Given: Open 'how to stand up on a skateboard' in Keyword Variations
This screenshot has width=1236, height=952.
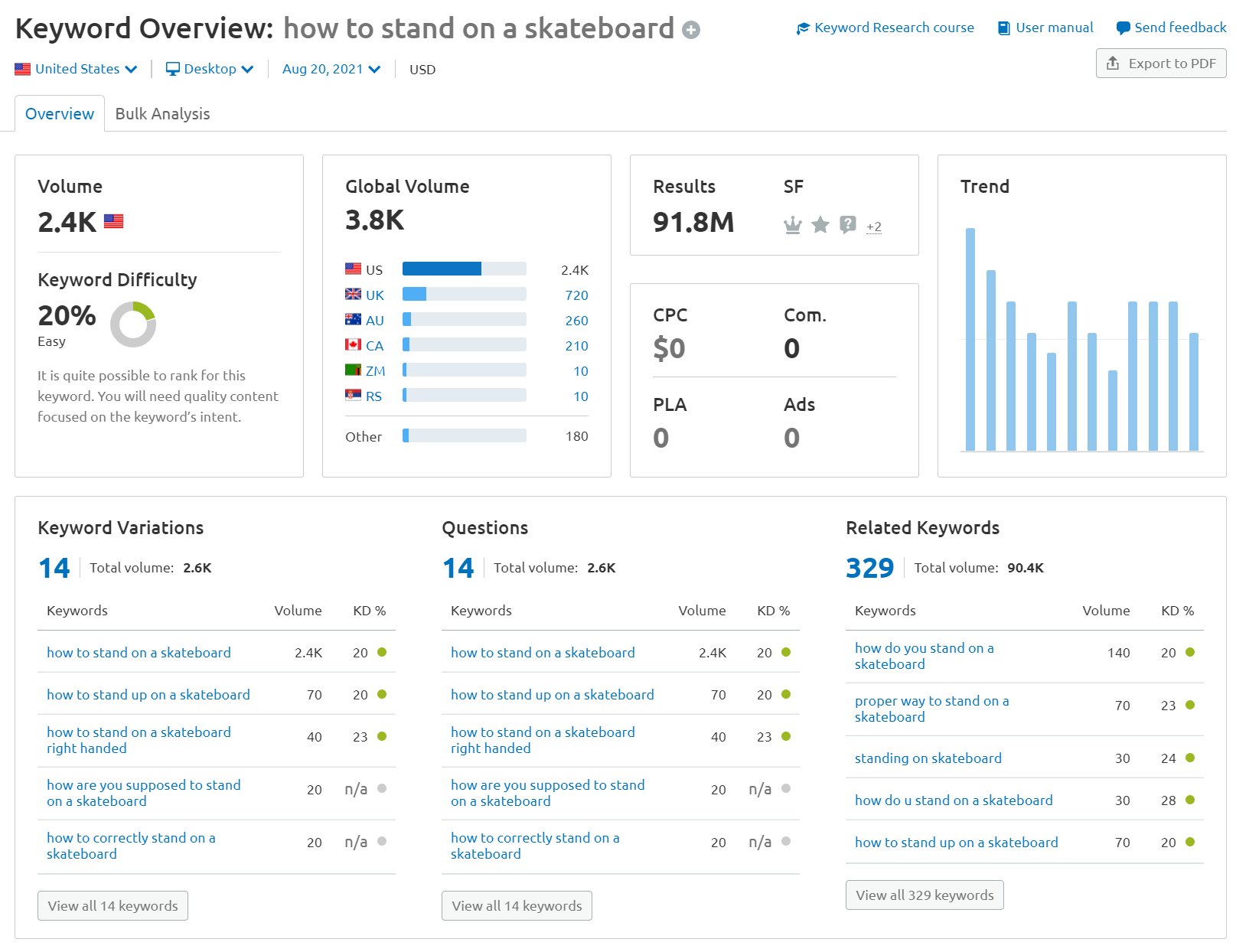Looking at the screenshot, I should [148, 695].
